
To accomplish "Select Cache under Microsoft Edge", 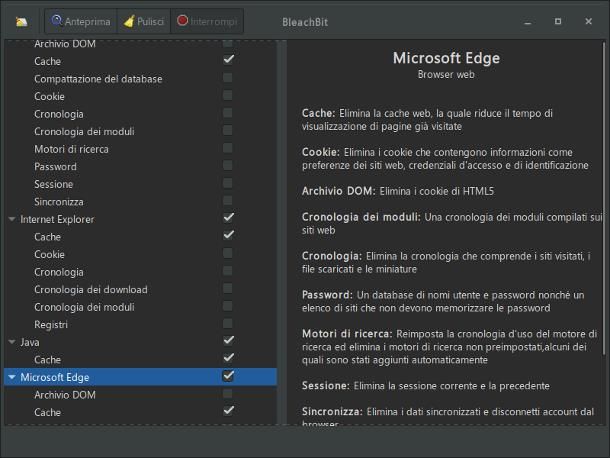I will (47, 412).
